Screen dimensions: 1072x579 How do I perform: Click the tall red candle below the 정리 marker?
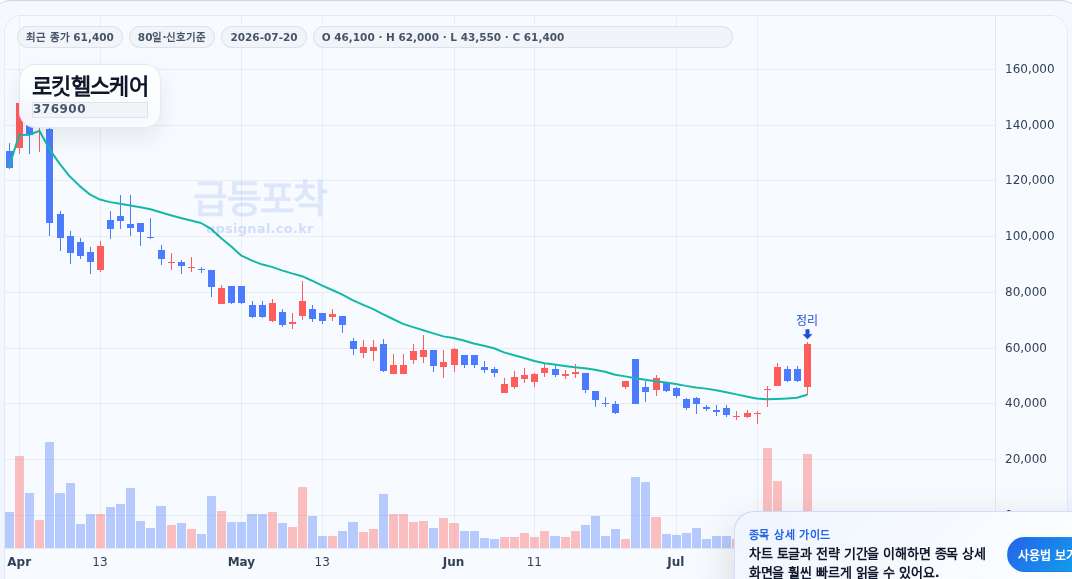807,366
